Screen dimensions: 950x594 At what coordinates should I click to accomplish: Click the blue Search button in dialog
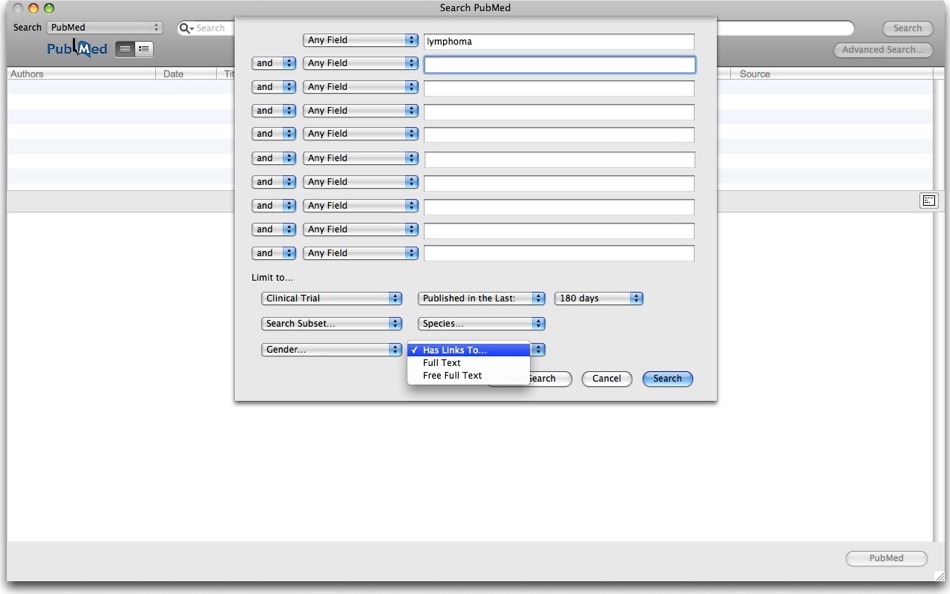point(667,379)
